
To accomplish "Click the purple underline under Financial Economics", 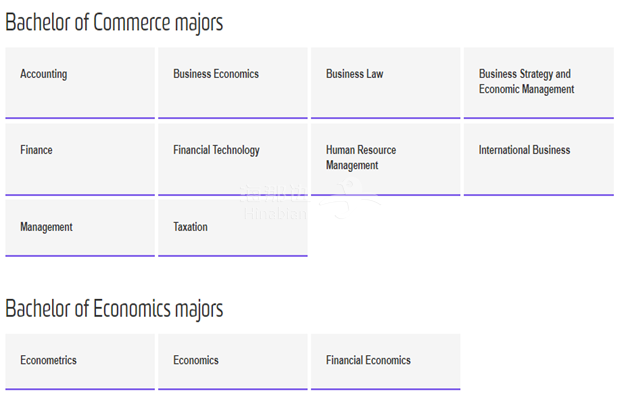I will click(385, 388).
